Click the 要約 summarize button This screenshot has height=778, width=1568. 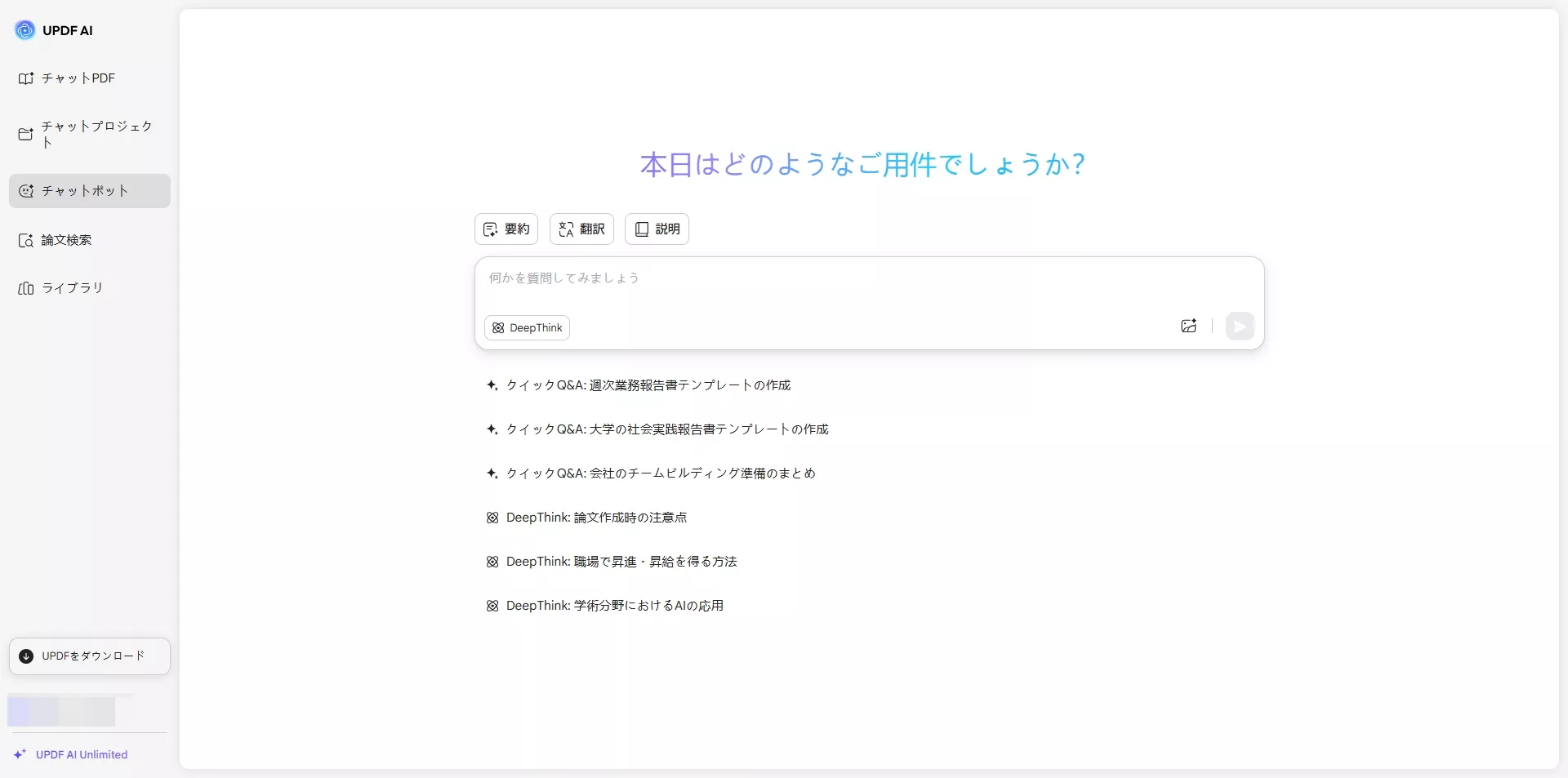[506, 229]
